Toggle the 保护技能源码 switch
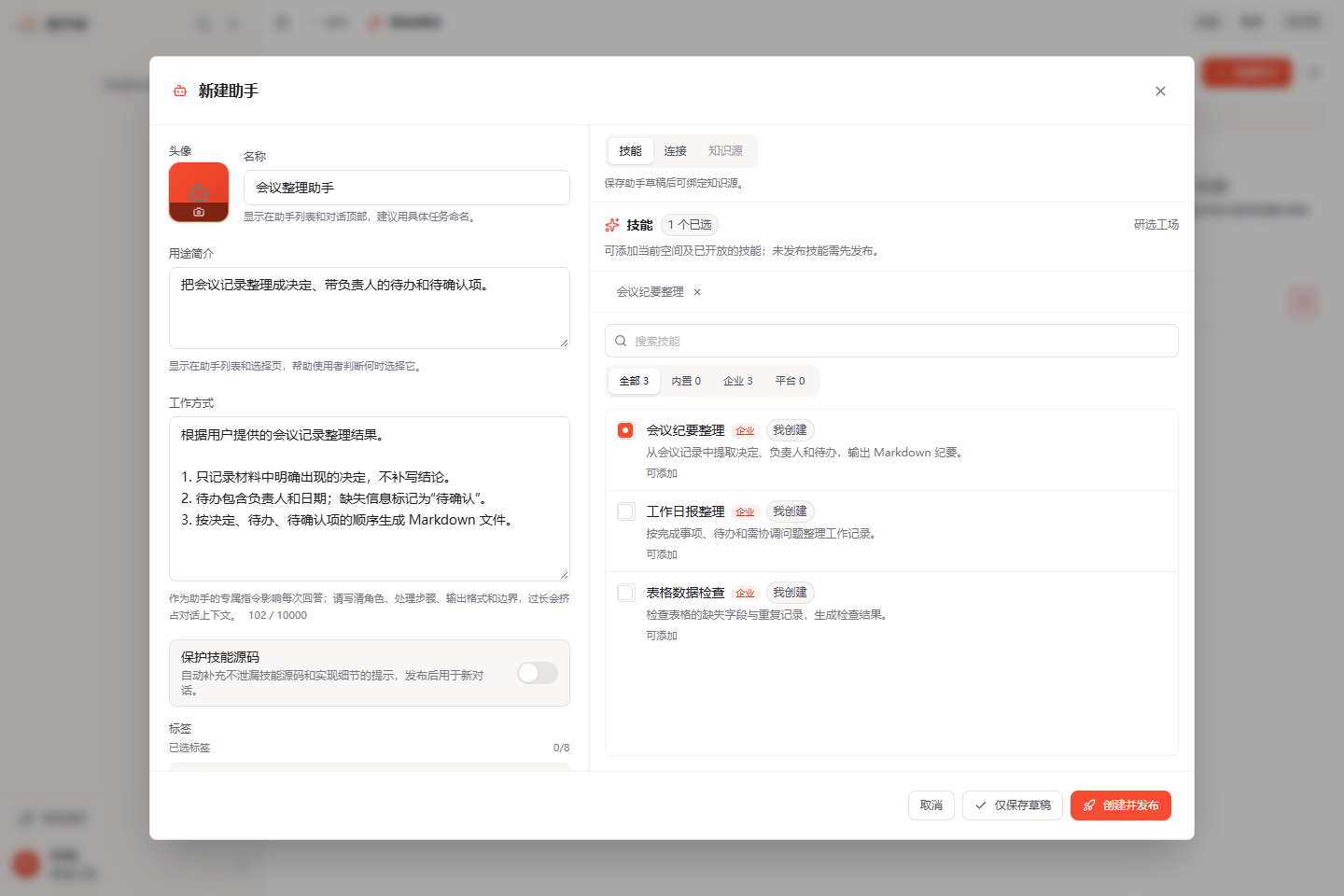 [538, 673]
